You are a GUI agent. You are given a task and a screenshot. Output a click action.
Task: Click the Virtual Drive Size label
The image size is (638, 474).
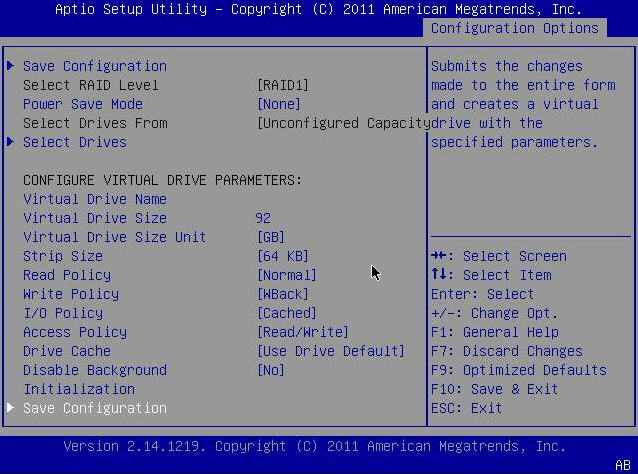pos(95,218)
